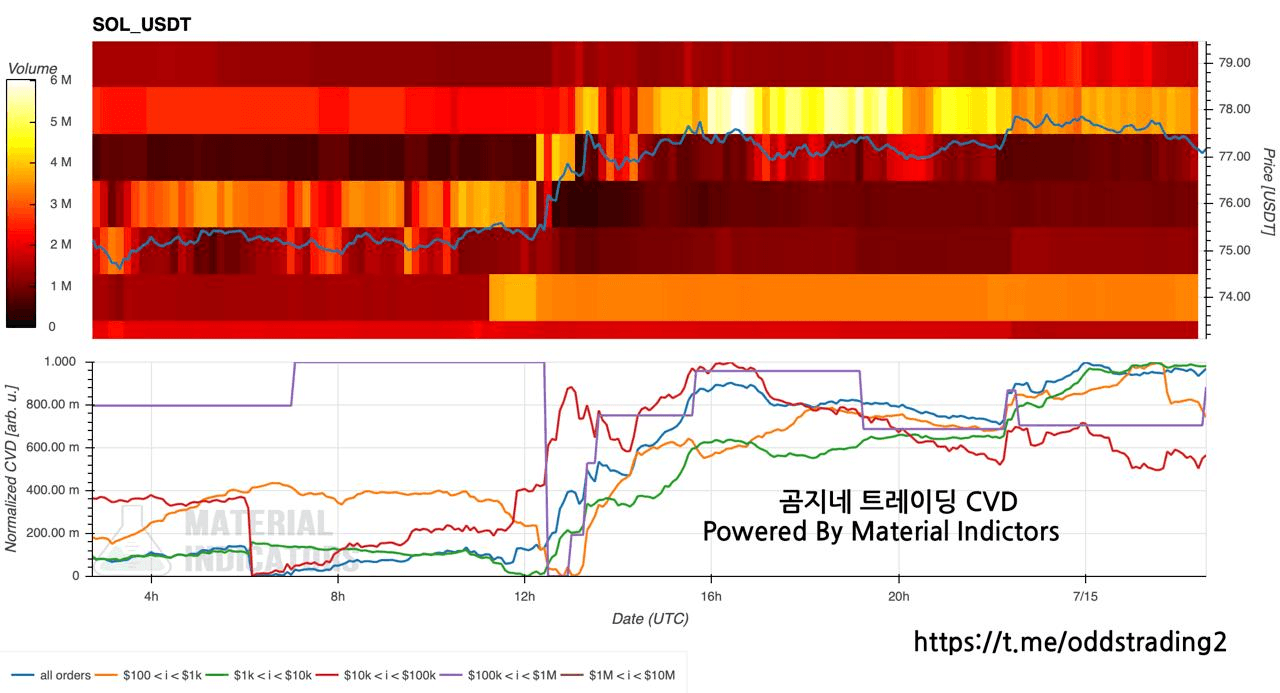1280x693 pixels.
Task: Click the 7/15 date label on axis
Action: click(x=1085, y=597)
